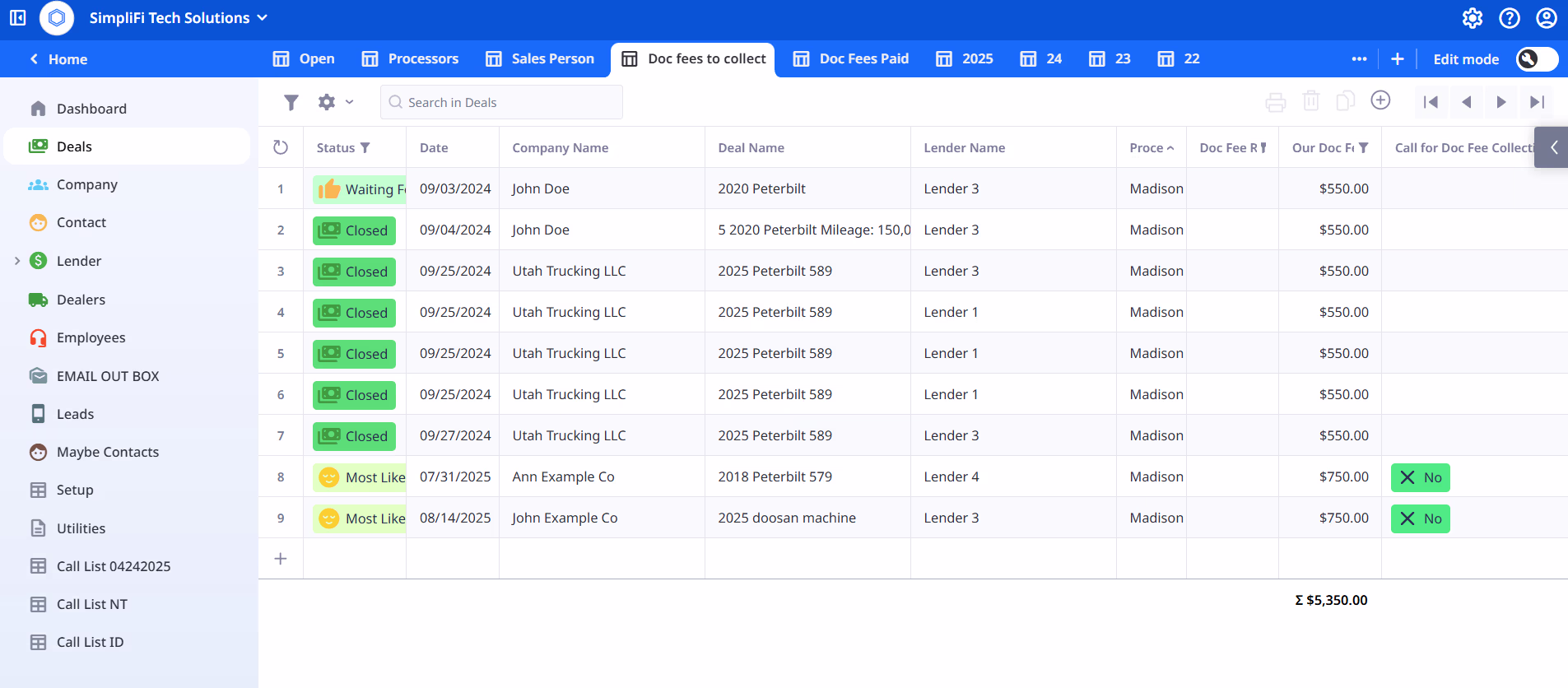Expand the Lender tree arrow
1568x688 pixels.
point(17,261)
